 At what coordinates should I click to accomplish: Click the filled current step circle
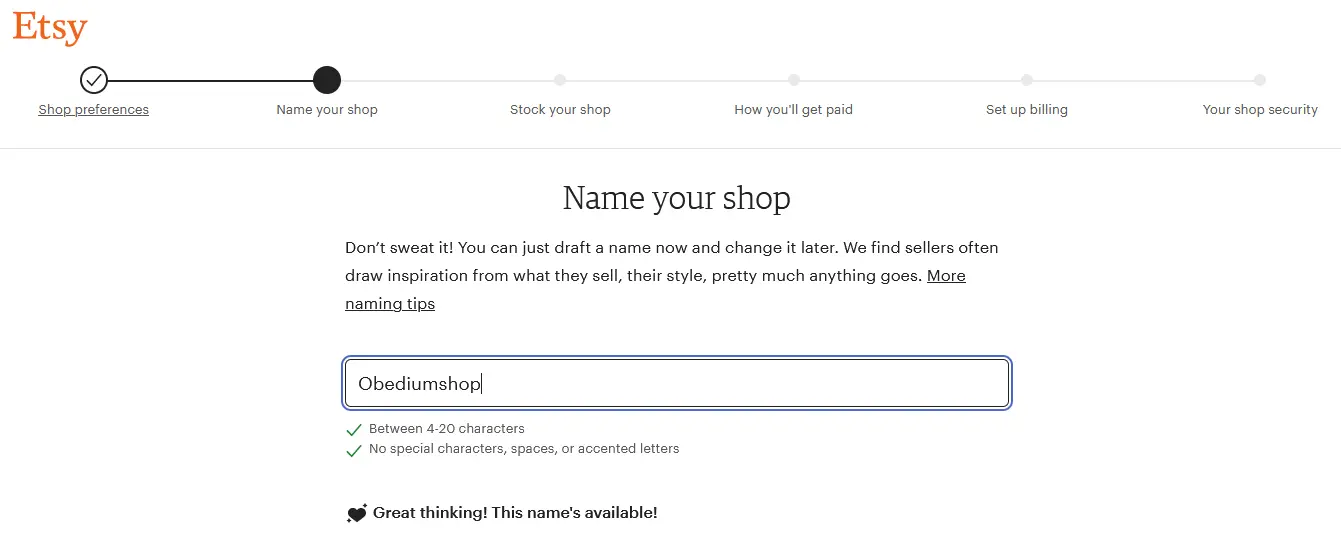click(x=327, y=80)
